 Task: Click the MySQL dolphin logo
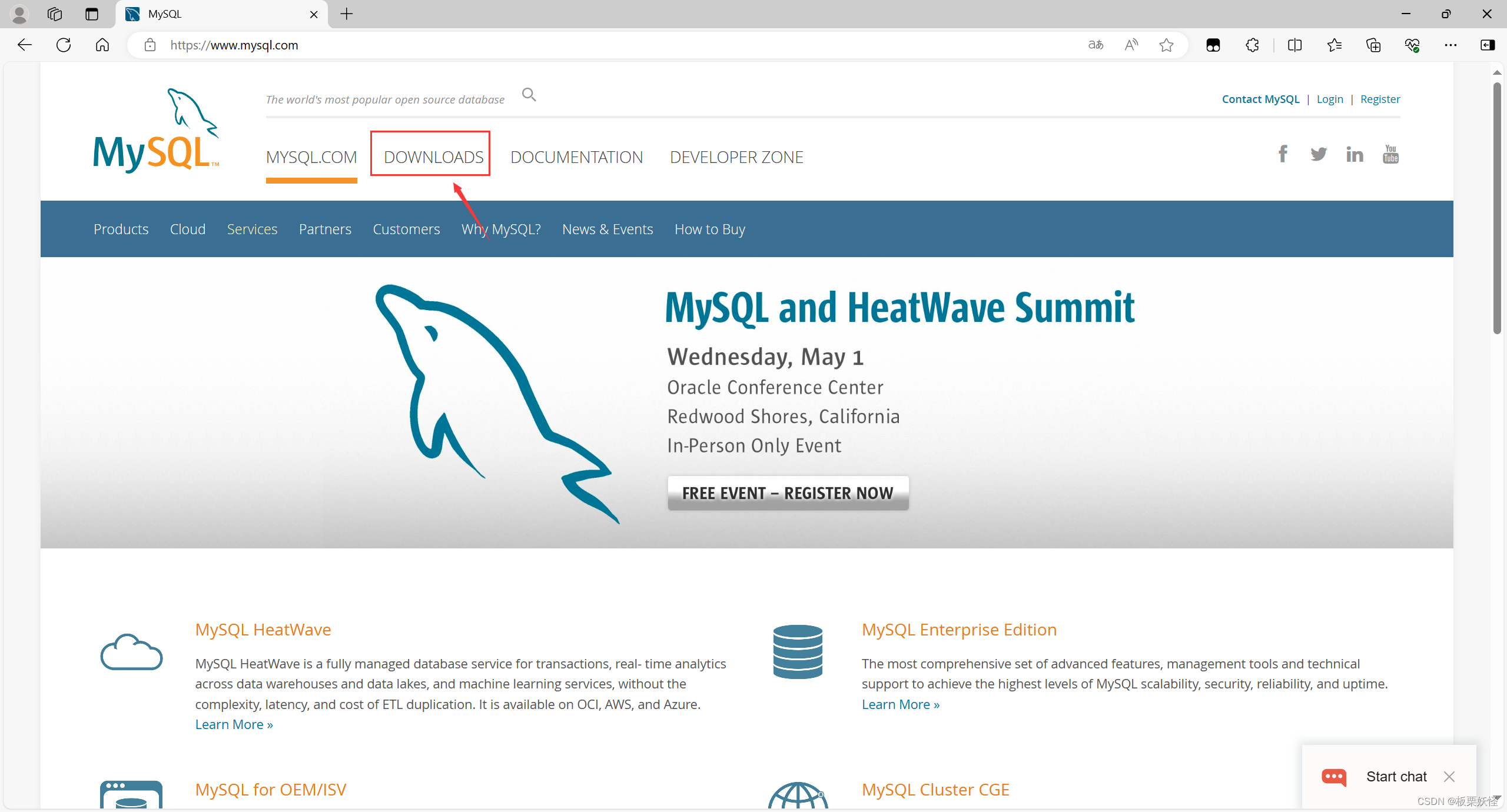(155, 129)
